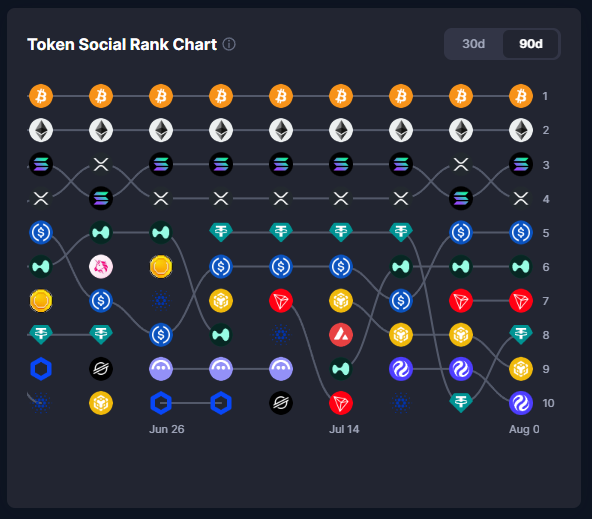Click Chainlink hexagon icon directly above Jun 26
This screenshot has width=592, height=519.
[x=161, y=403]
